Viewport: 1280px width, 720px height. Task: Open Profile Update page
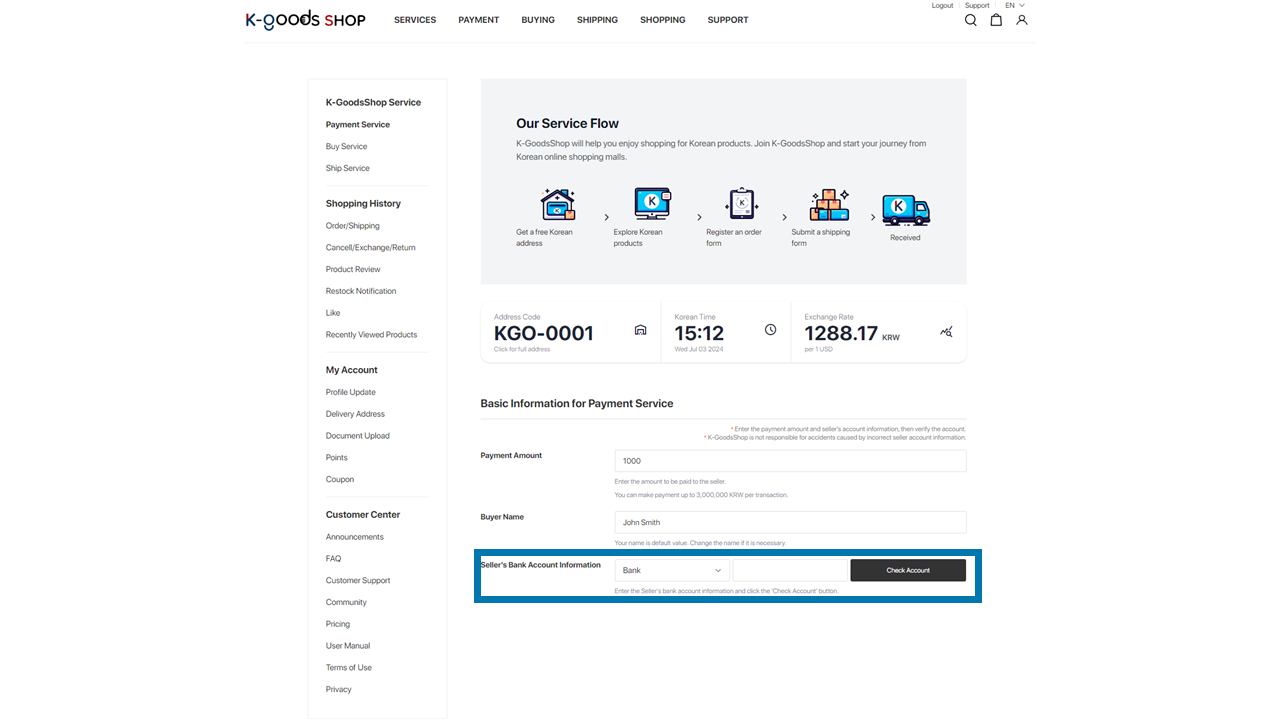pyautogui.click(x=350, y=393)
